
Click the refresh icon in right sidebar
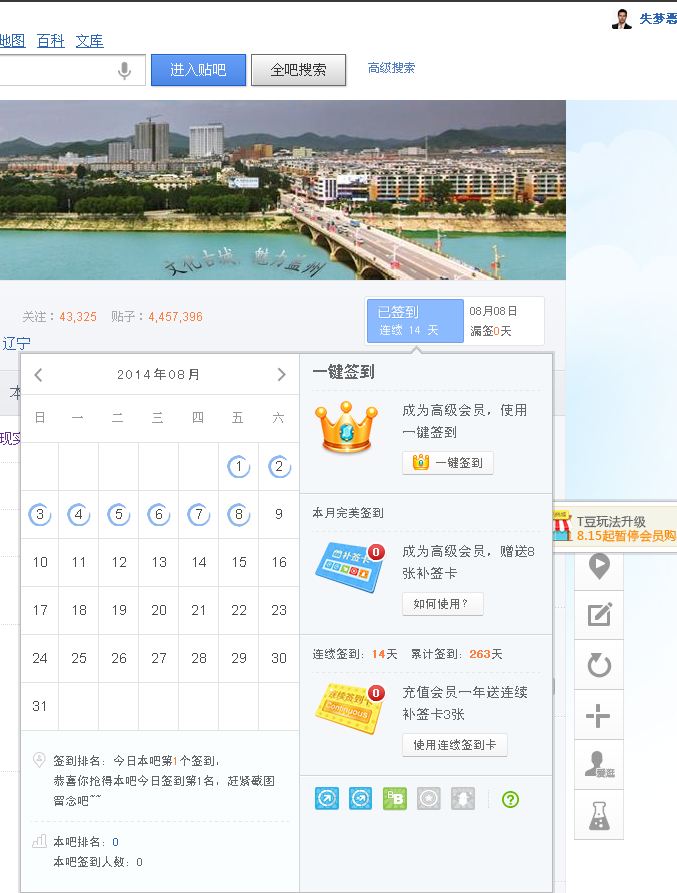pos(599,665)
